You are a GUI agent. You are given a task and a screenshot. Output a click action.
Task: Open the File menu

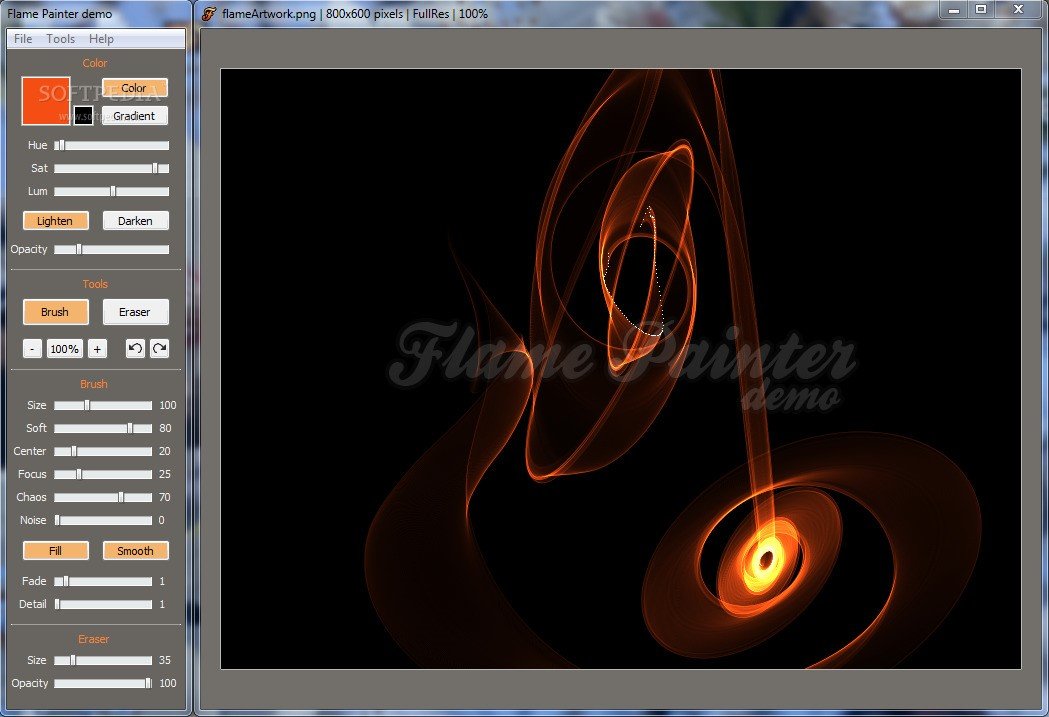point(23,39)
